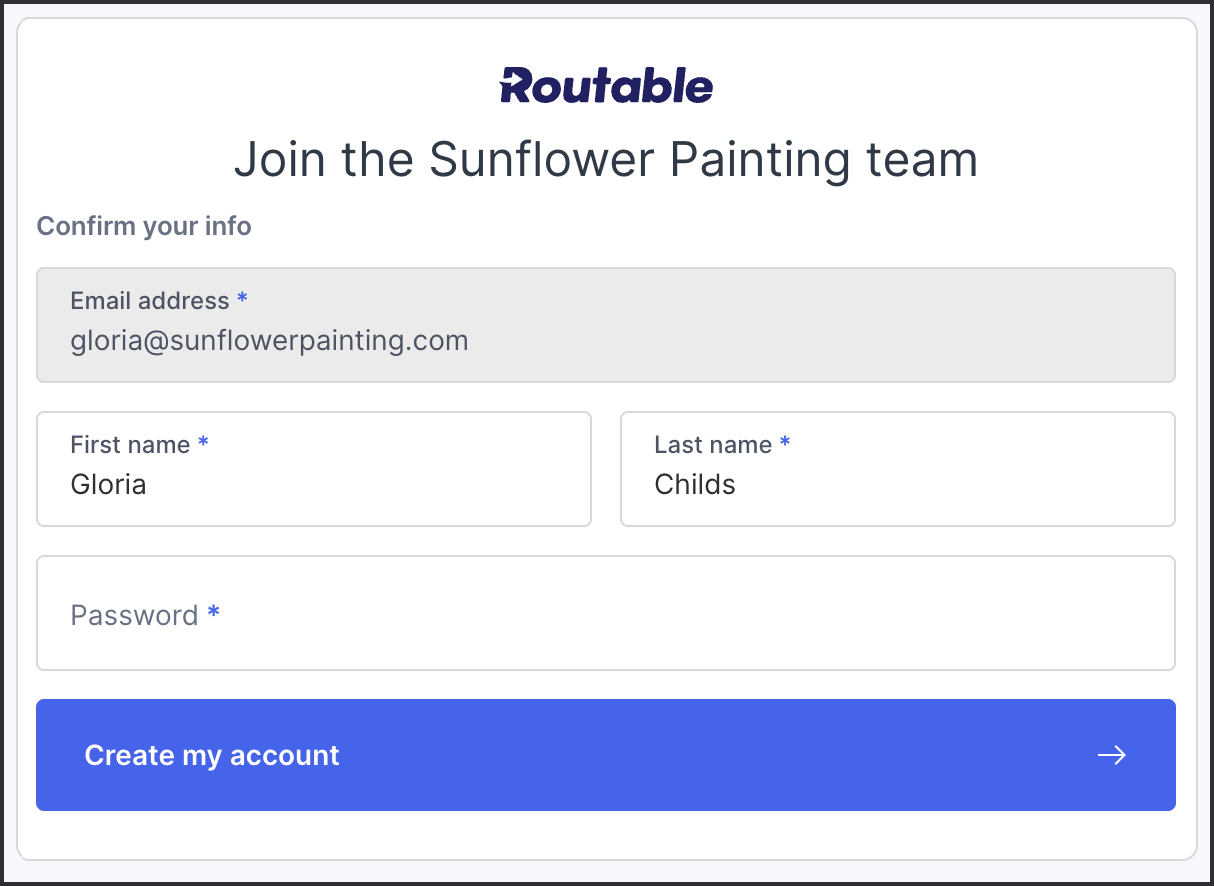Focus the Last name input field
Image resolution: width=1214 pixels, height=886 pixels.
point(898,469)
